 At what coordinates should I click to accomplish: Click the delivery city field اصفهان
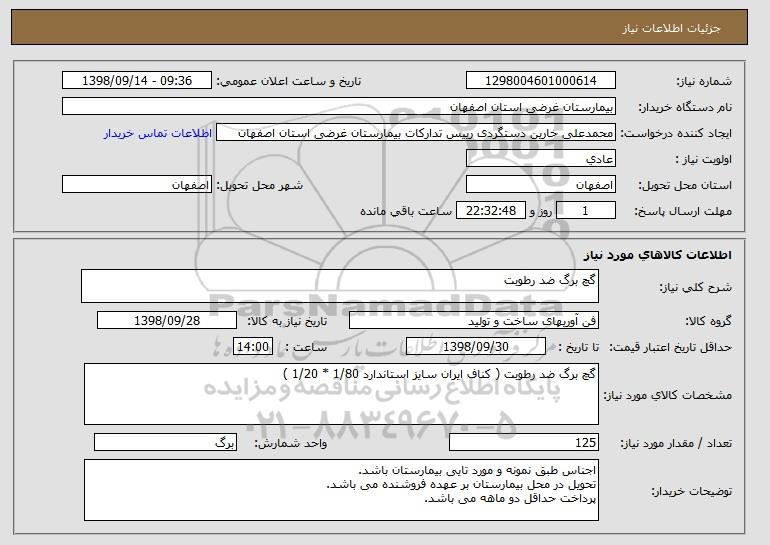[137, 185]
